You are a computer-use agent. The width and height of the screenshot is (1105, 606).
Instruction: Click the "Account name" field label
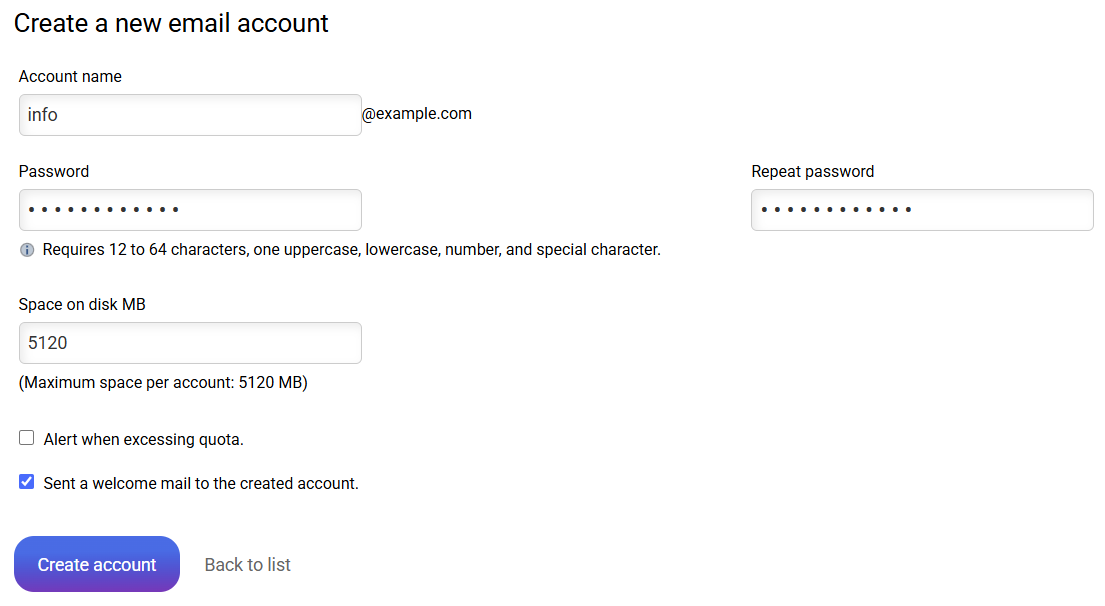(70, 77)
